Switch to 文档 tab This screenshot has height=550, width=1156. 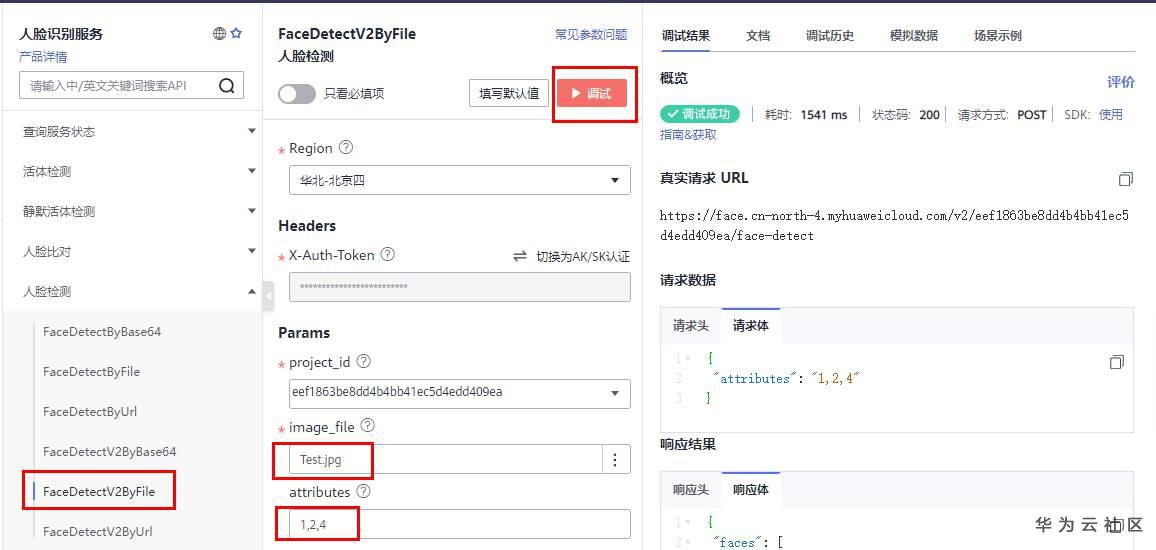758,36
